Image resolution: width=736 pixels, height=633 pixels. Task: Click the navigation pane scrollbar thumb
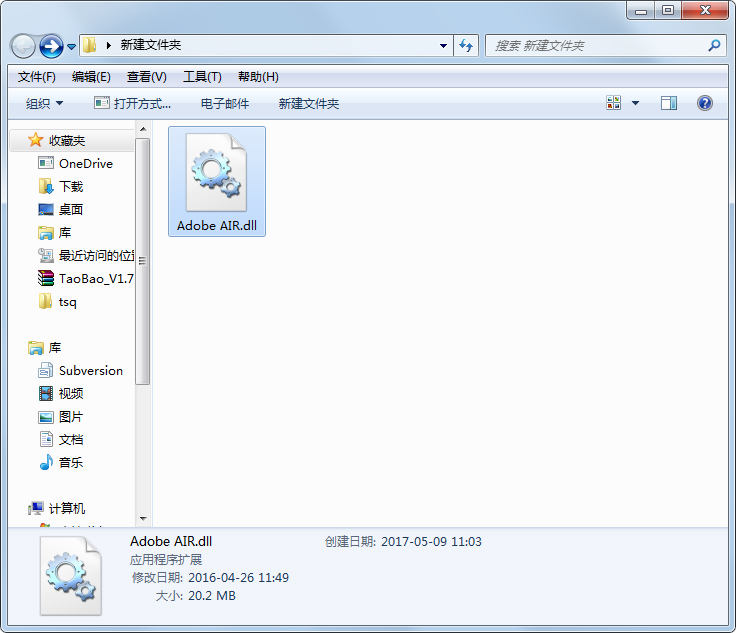pyautogui.click(x=143, y=261)
